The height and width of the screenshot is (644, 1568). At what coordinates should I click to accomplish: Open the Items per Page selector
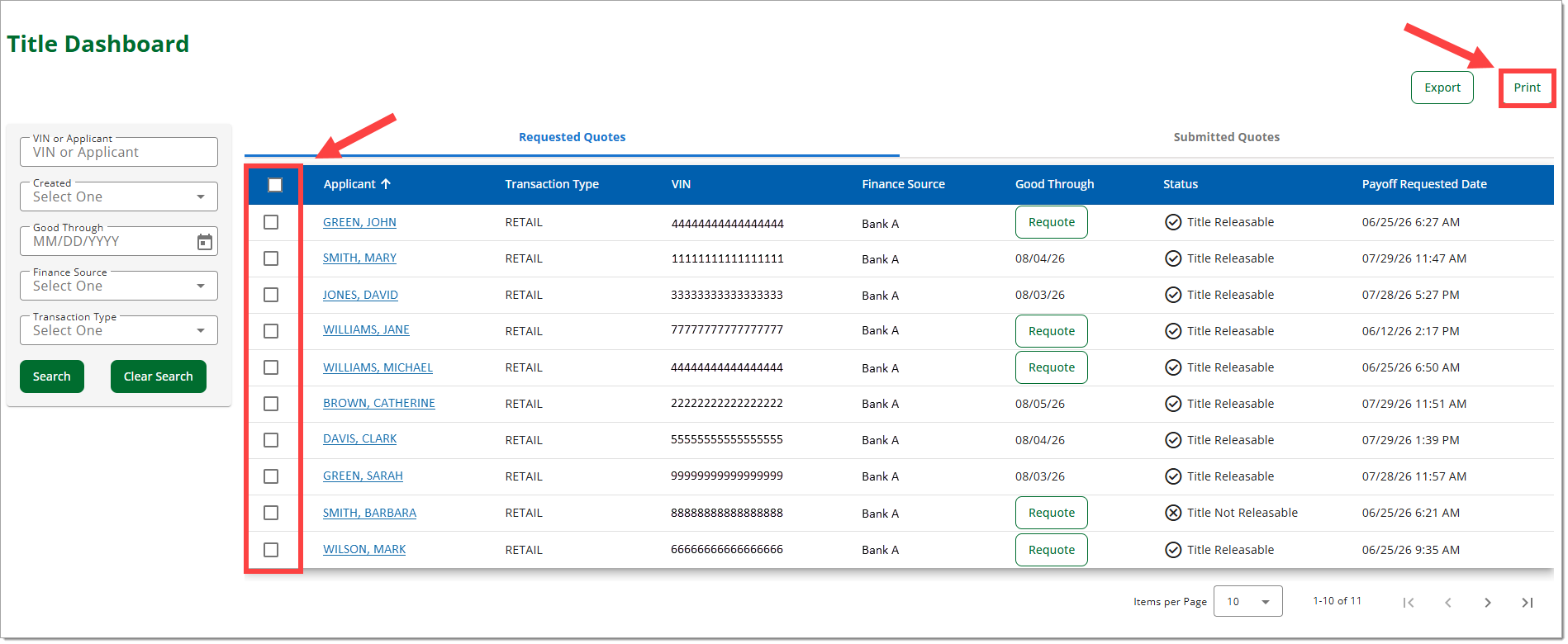point(1247,601)
